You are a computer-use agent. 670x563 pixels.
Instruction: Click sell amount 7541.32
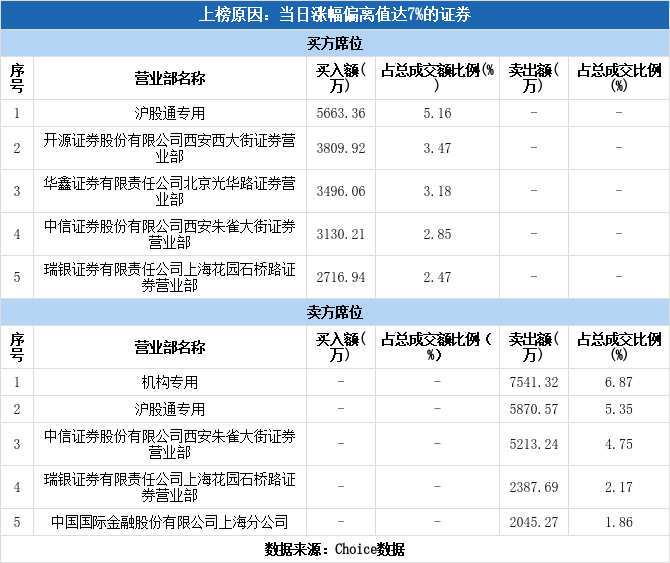click(534, 382)
